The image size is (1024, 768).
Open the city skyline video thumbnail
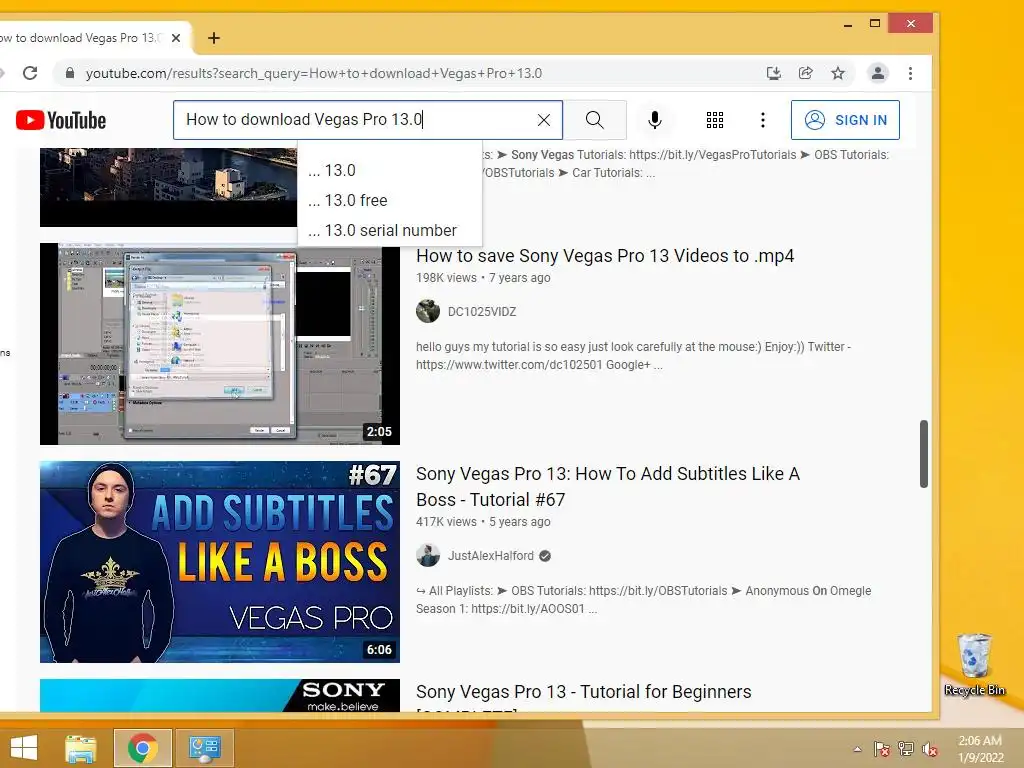click(168, 187)
